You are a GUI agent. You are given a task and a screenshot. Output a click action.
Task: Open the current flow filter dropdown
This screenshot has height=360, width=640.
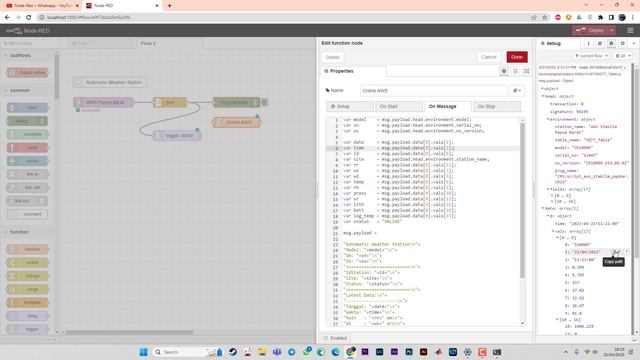tap(591, 56)
